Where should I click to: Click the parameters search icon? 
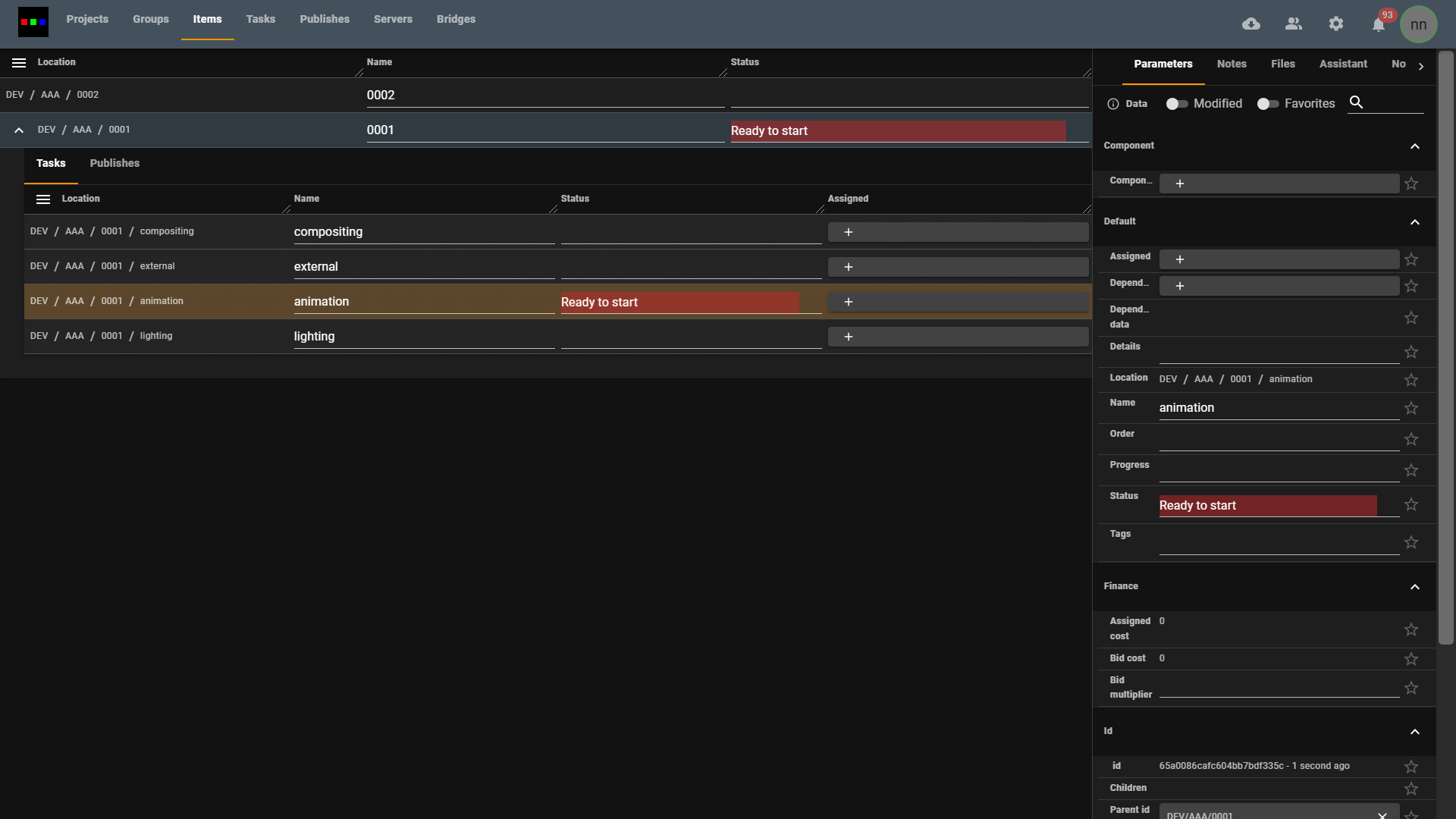(x=1357, y=102)
